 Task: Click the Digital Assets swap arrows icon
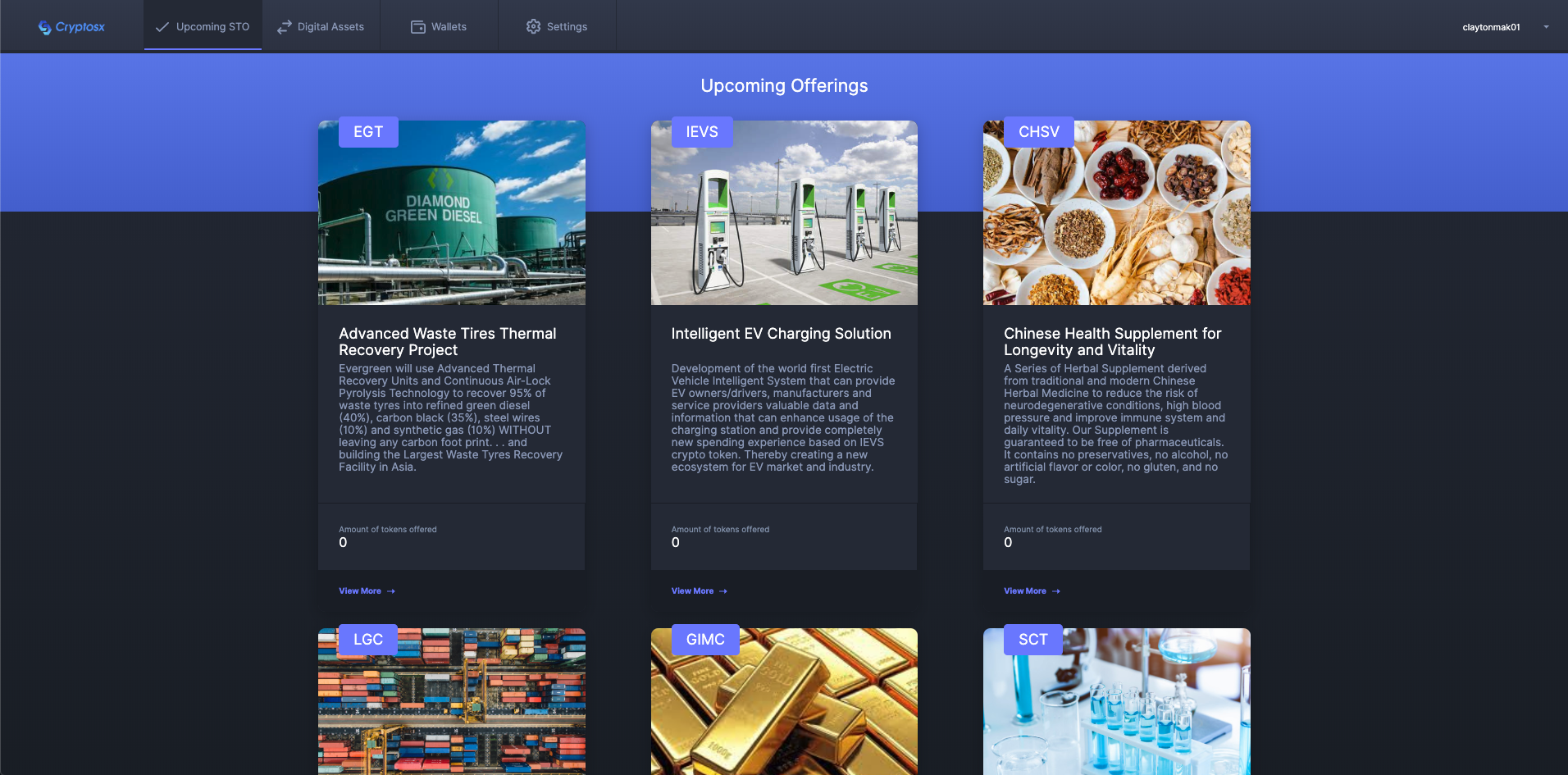pyautogui.click(x=285, y=27)
